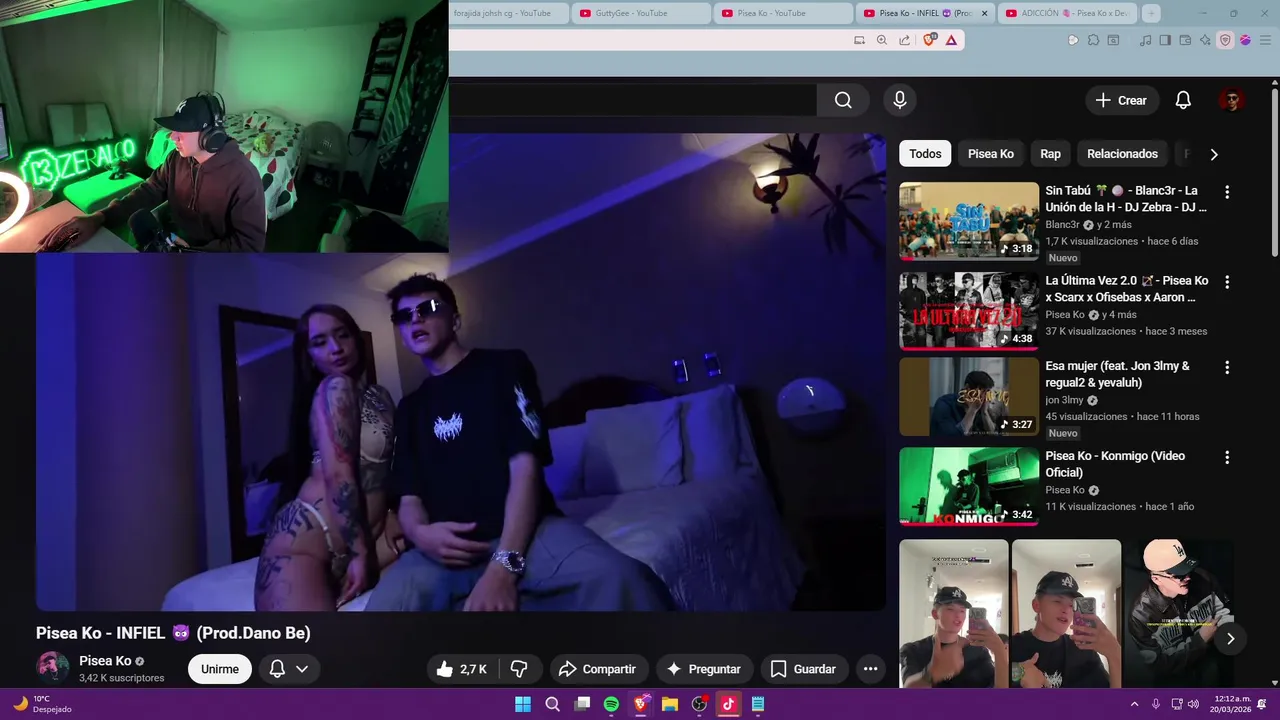Switch to the Pisea Ko - YouTube tab
1280x720 pixels.
(783, 13)
